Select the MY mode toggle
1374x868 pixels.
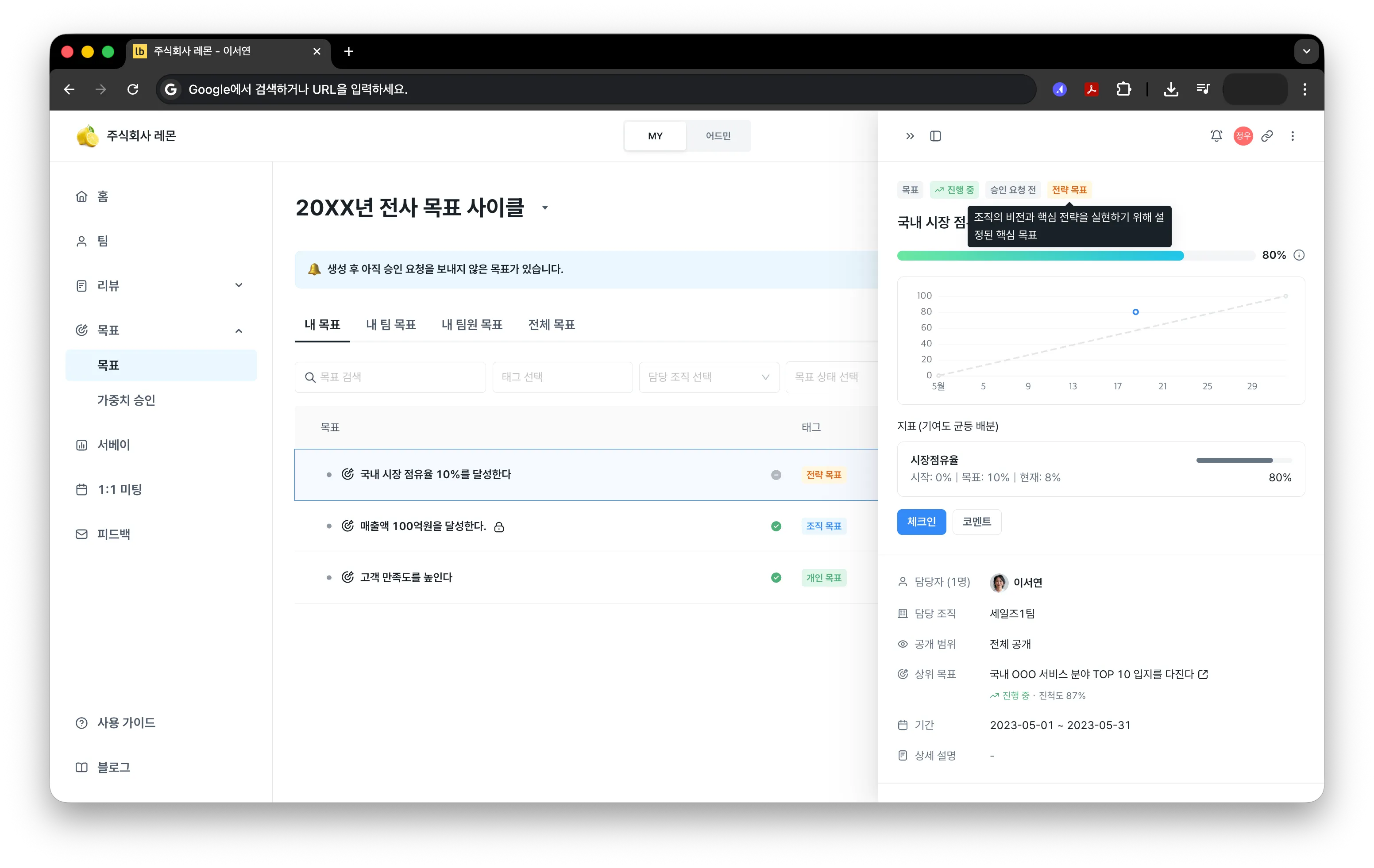[x=655, y=136]
